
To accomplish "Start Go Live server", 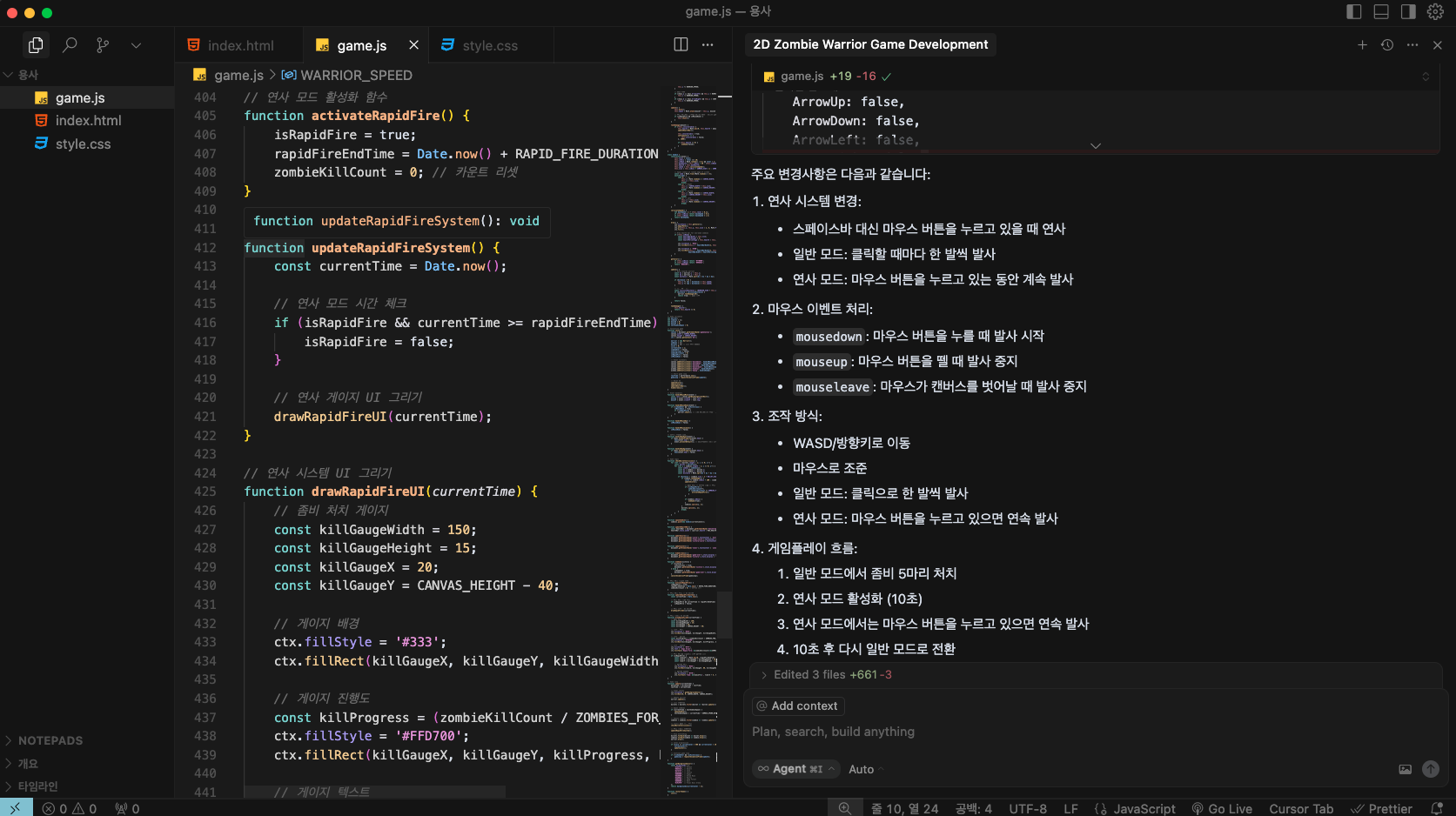I will [x=1222, y=808].
